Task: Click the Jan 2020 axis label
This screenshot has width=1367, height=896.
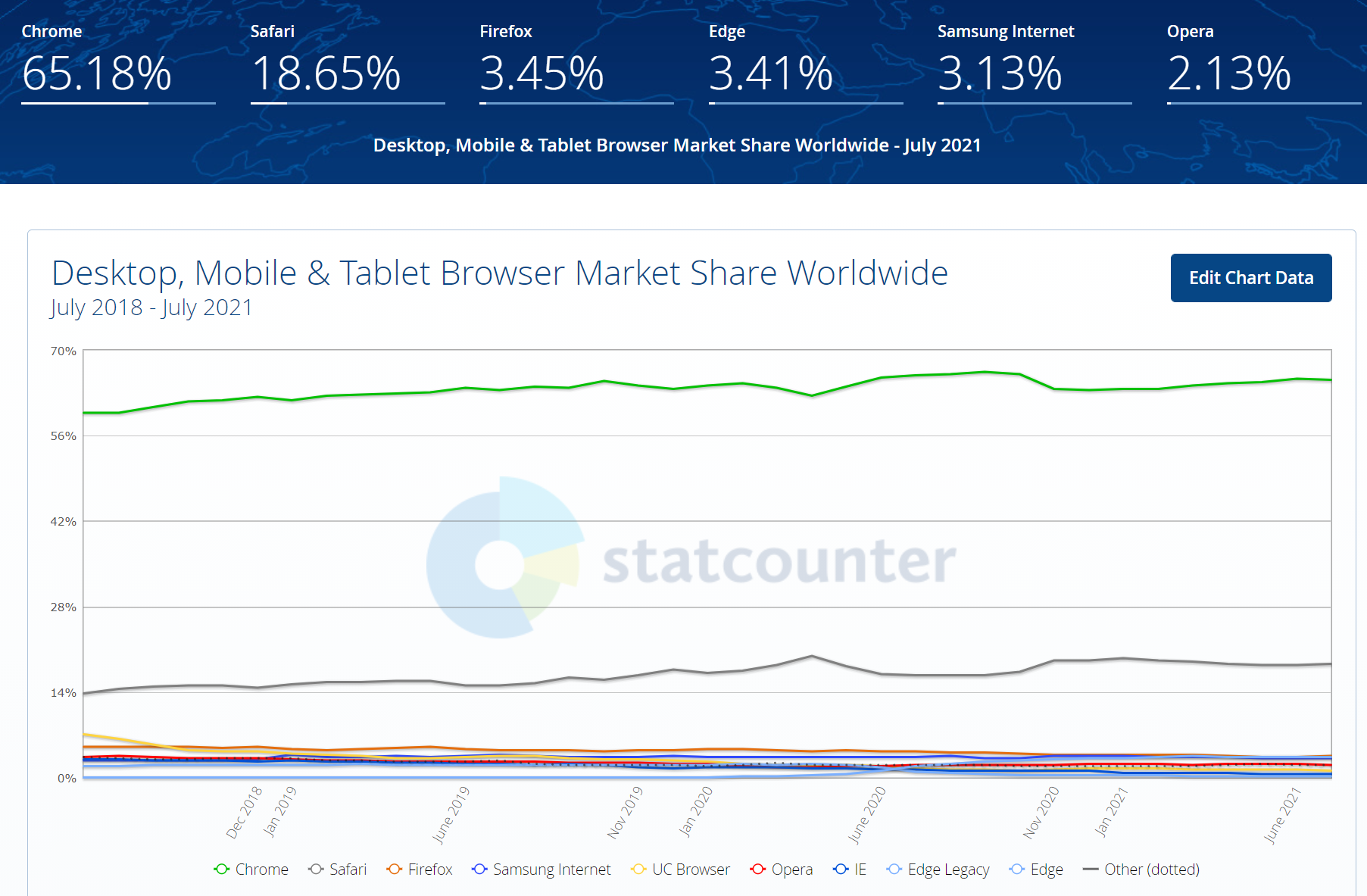Action: click(x=695, y=811)
